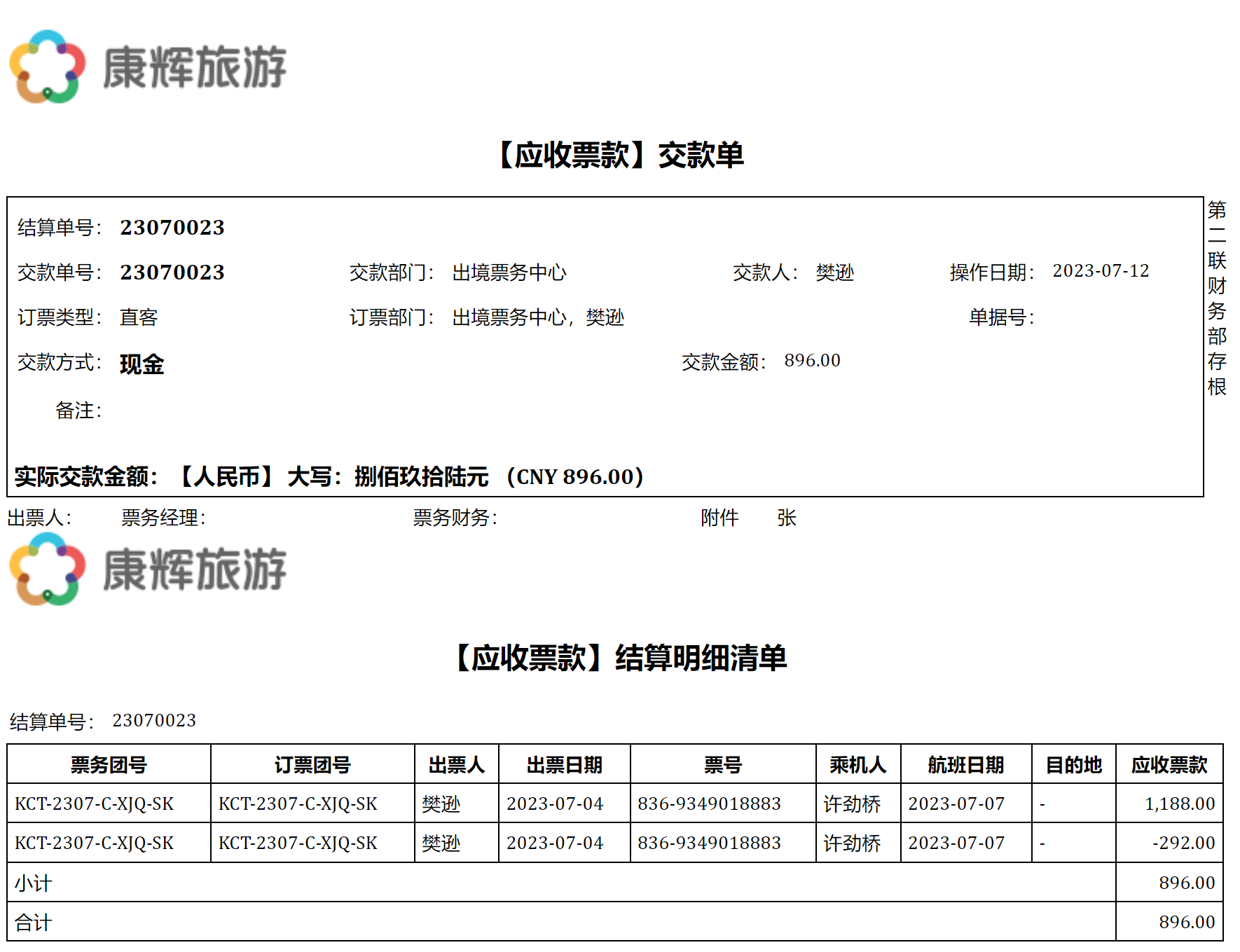Select the uppercase amount 捌佰玖拾陆元

coord(421,477)
